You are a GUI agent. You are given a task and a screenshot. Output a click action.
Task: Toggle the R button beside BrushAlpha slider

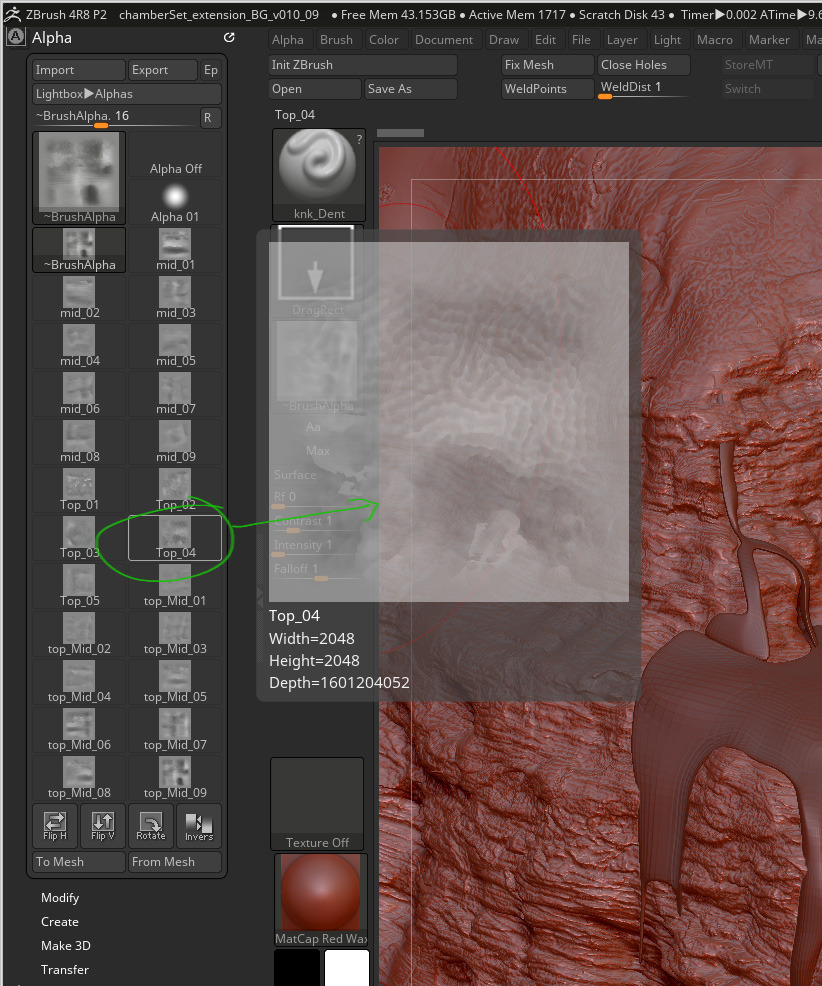210,118
